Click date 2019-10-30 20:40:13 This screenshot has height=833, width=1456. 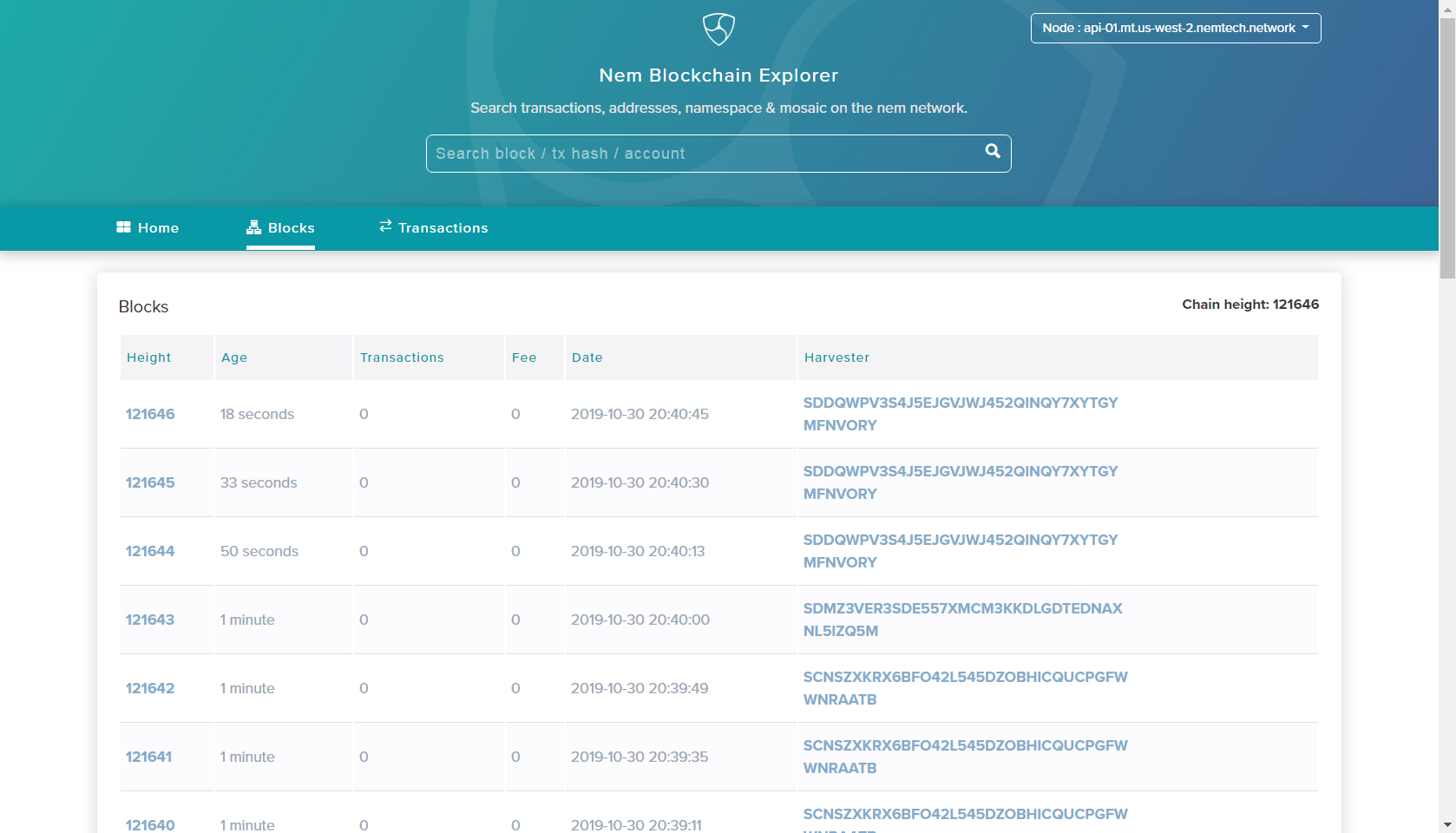(638, 551)
